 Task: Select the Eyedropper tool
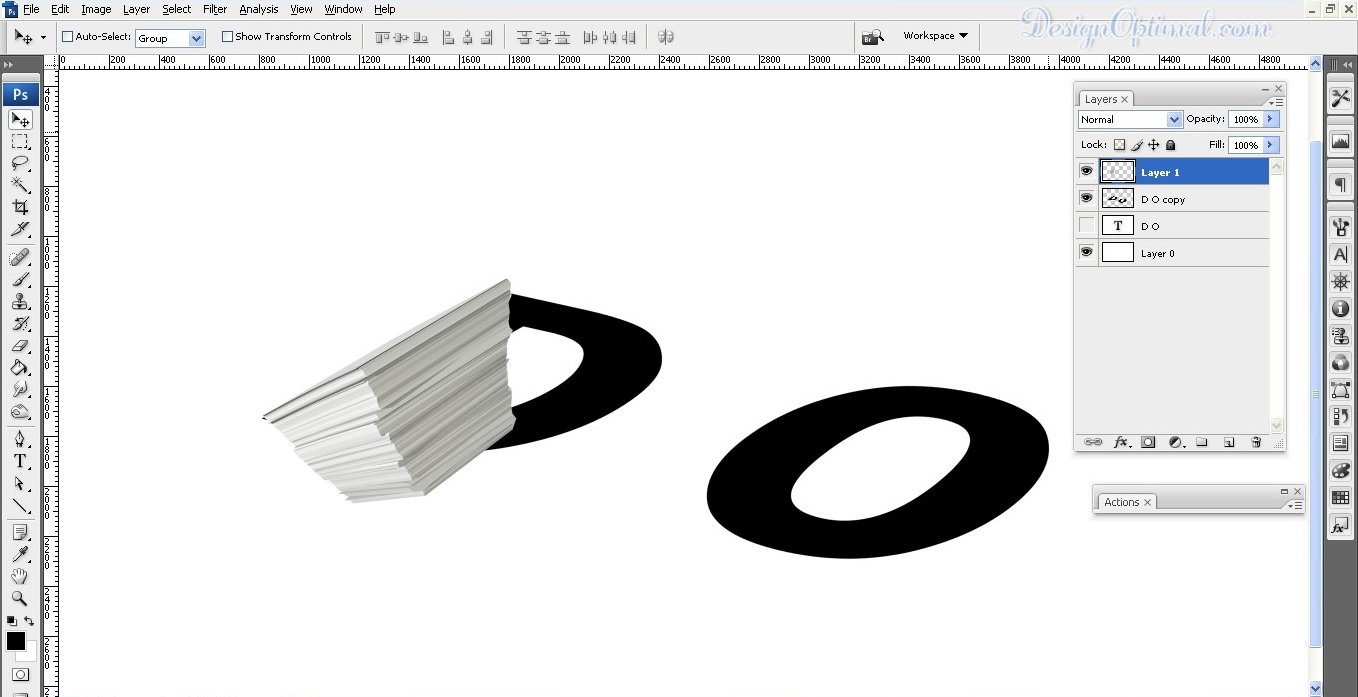point(20,555)
